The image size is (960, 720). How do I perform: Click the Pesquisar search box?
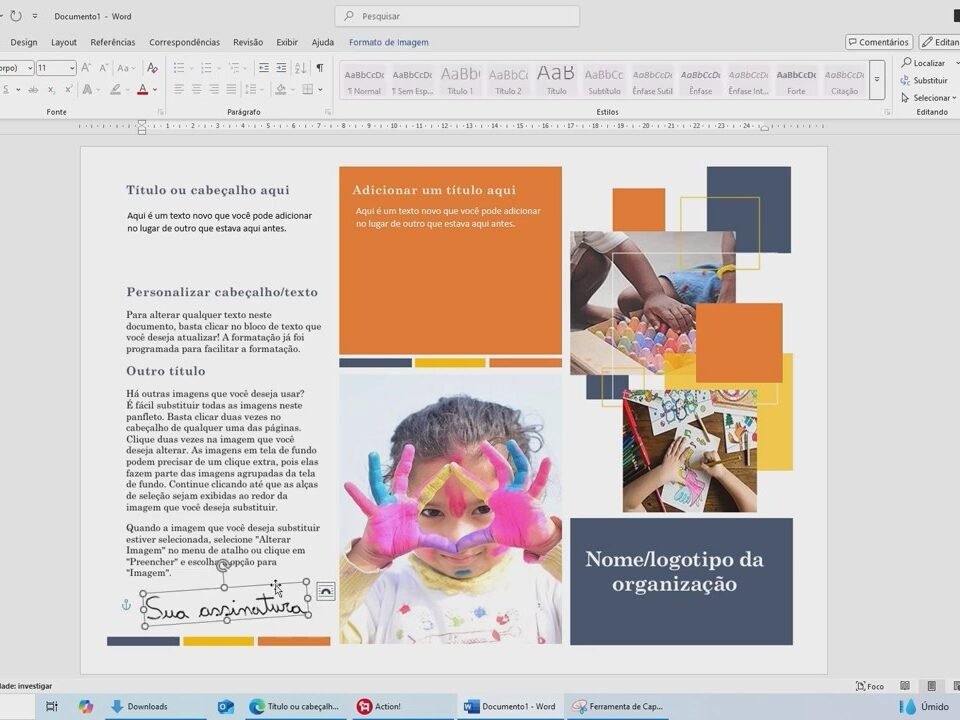point(457,16)
